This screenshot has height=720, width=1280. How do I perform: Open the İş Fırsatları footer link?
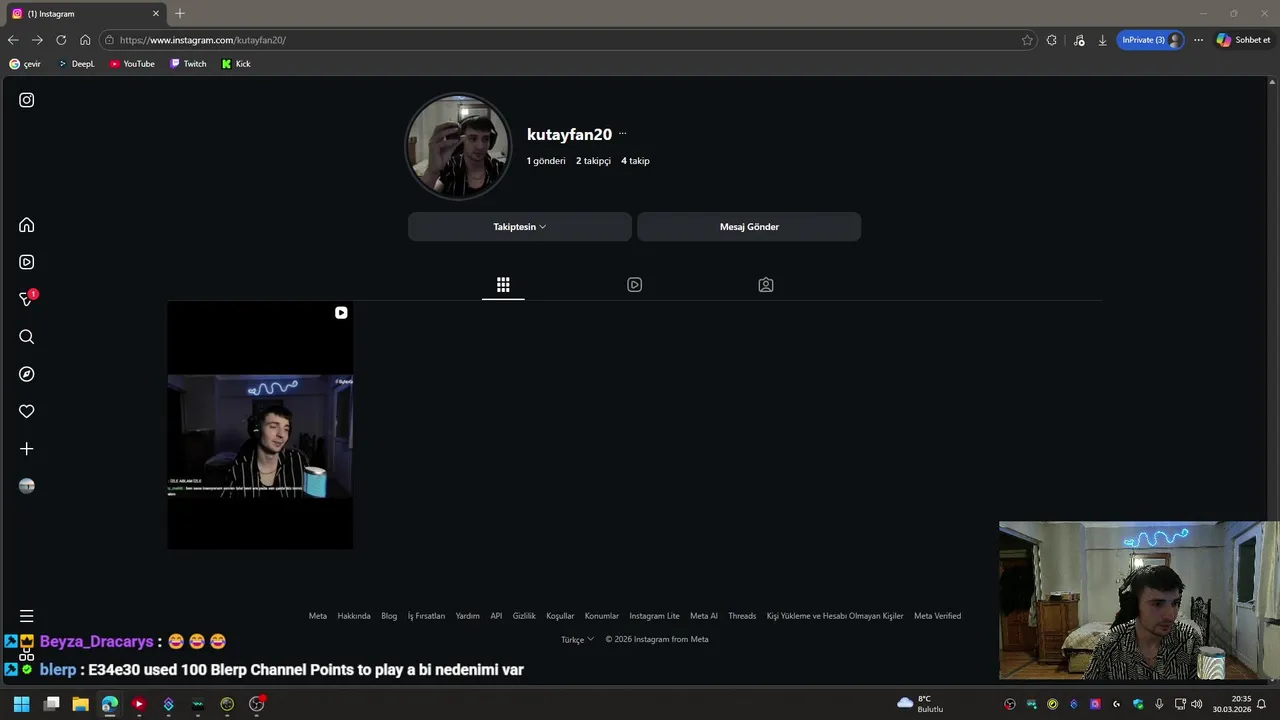[x=426, y=616]
